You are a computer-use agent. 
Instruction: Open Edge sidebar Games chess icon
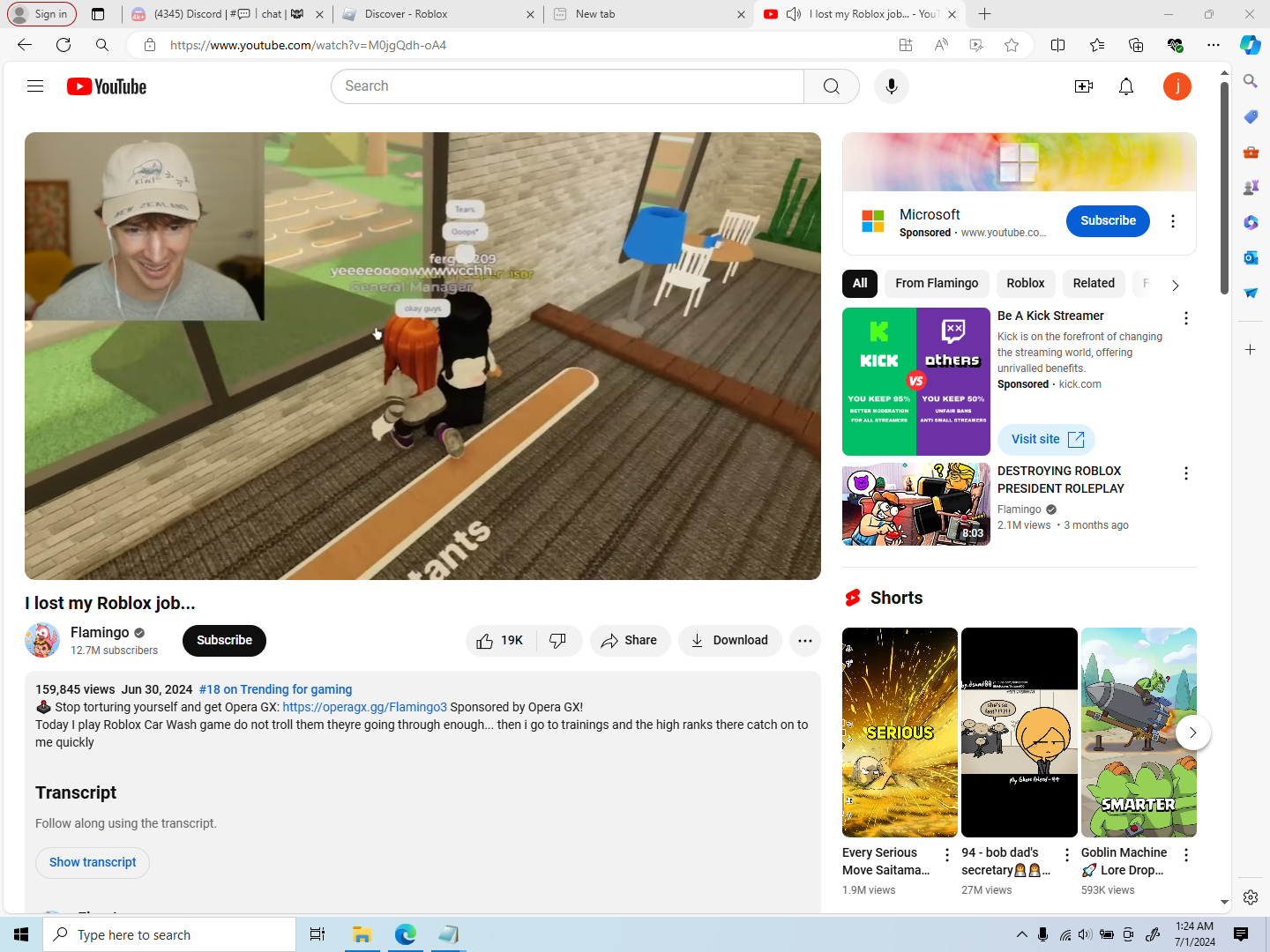[1251, 187]
